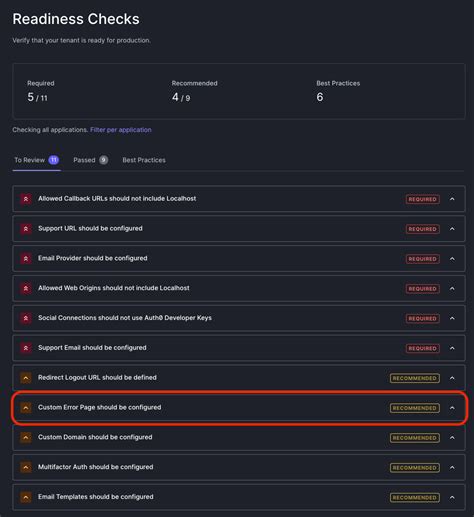Expand the Email Templates row chevron

pos(452,497)
